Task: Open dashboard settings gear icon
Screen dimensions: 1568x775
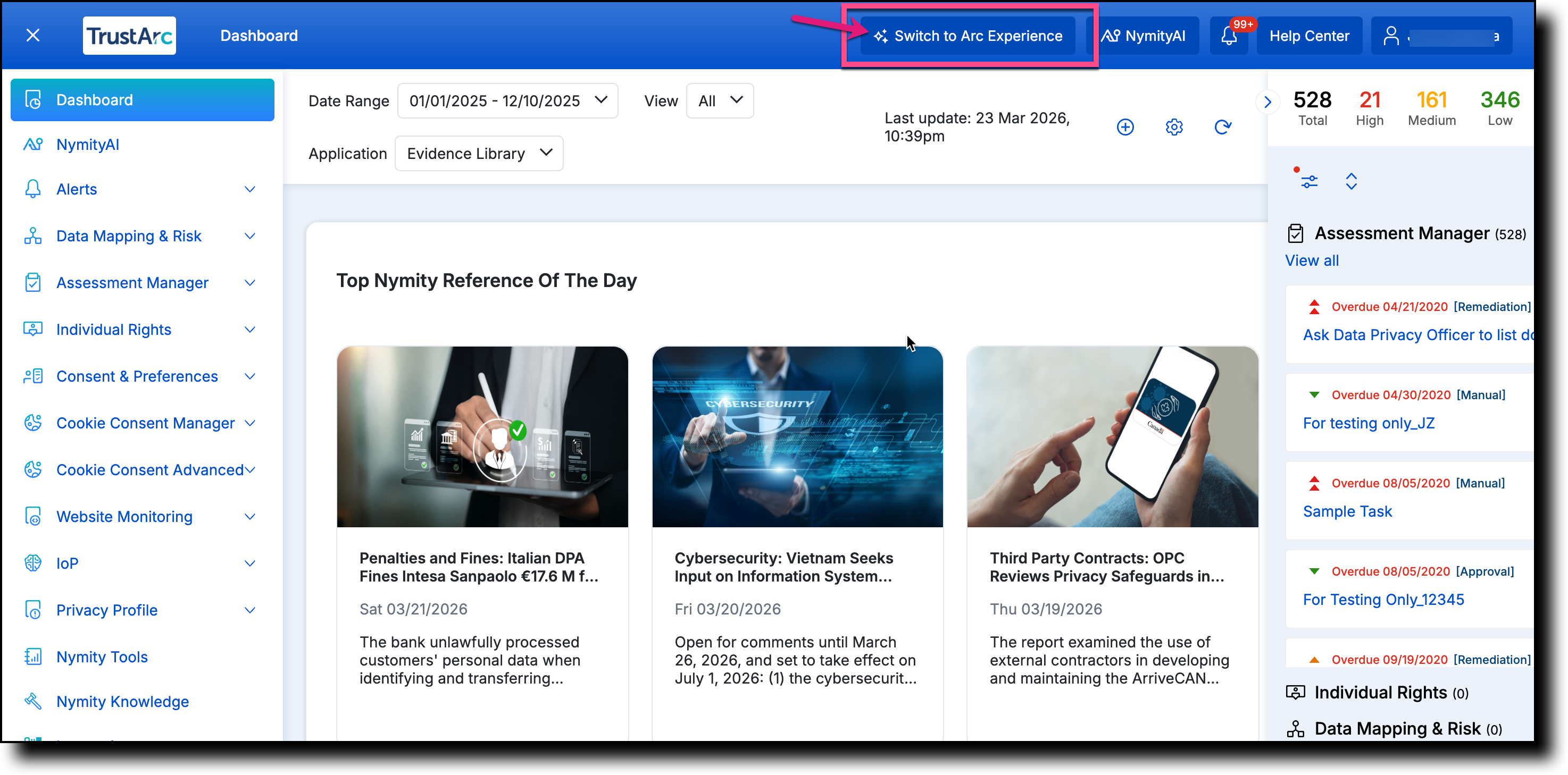Action: [x=1174, y=127]
